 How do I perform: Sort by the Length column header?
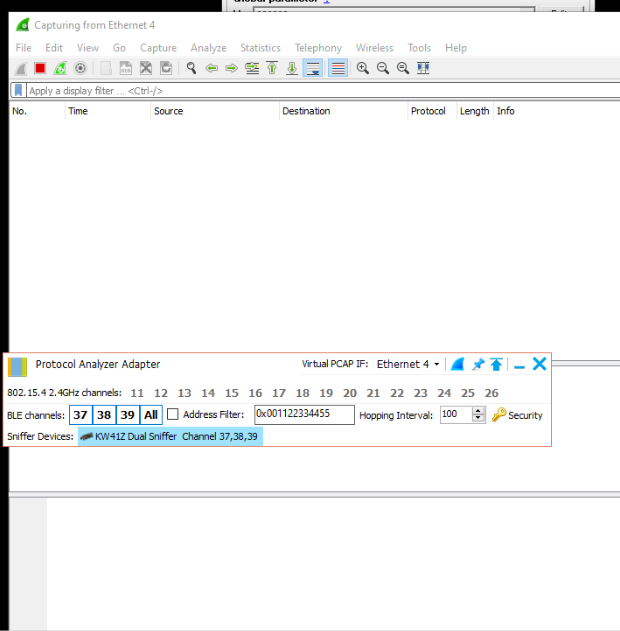[475, 111]
